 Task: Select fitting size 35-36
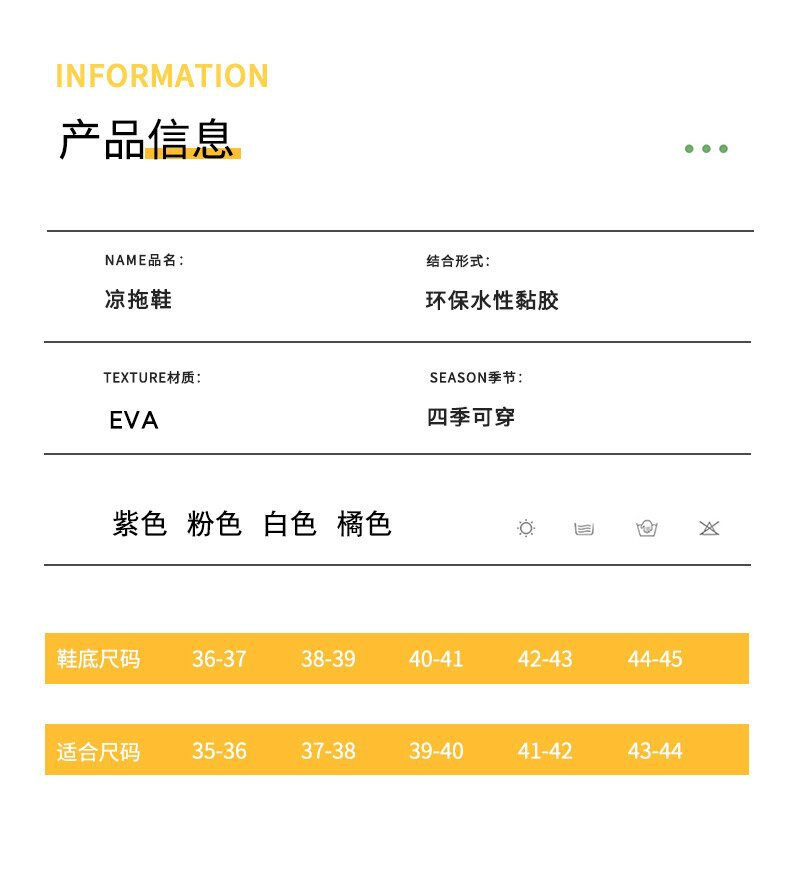[219, 751]
